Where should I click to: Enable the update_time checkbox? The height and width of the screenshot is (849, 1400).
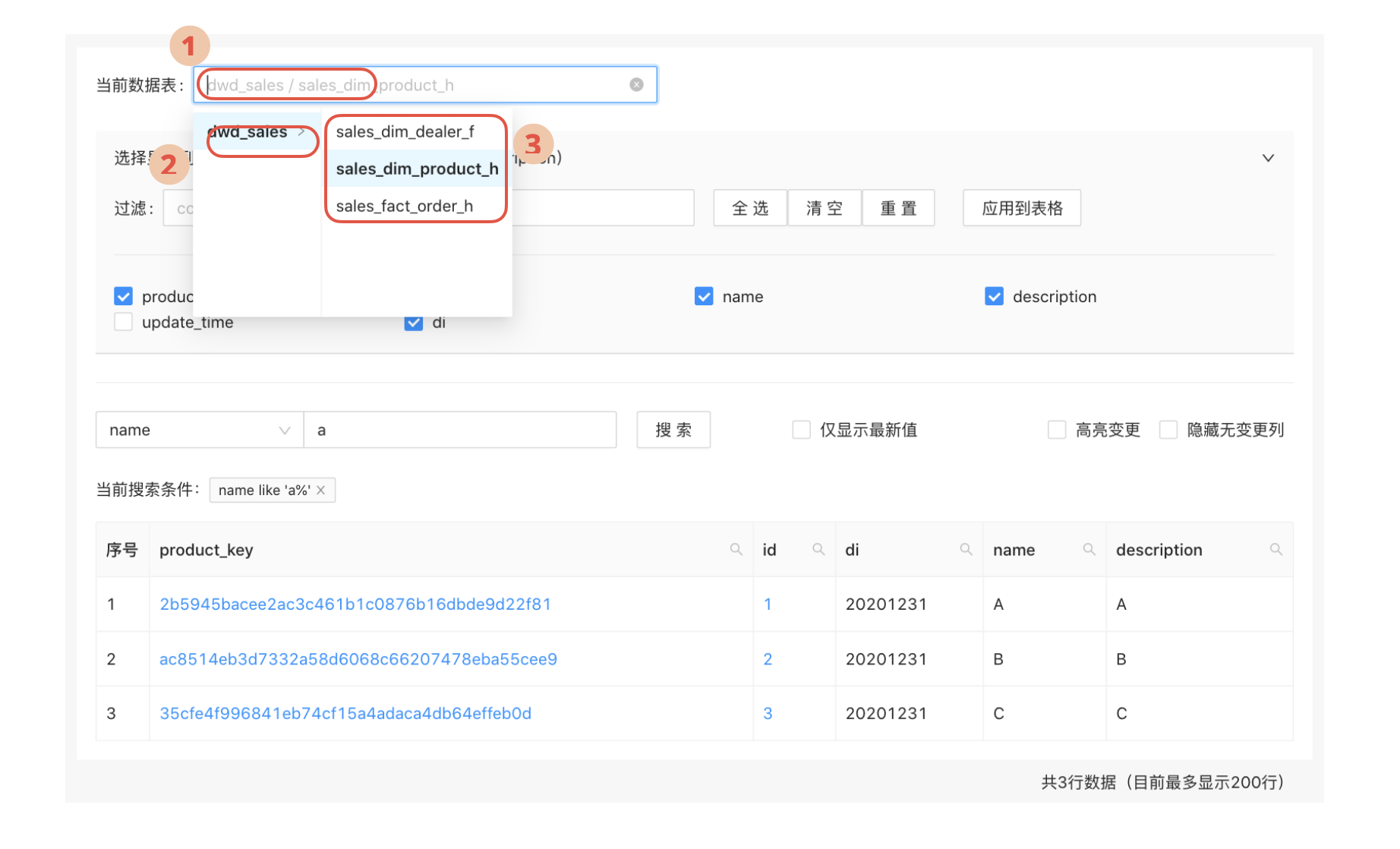(x=123, y=321)
